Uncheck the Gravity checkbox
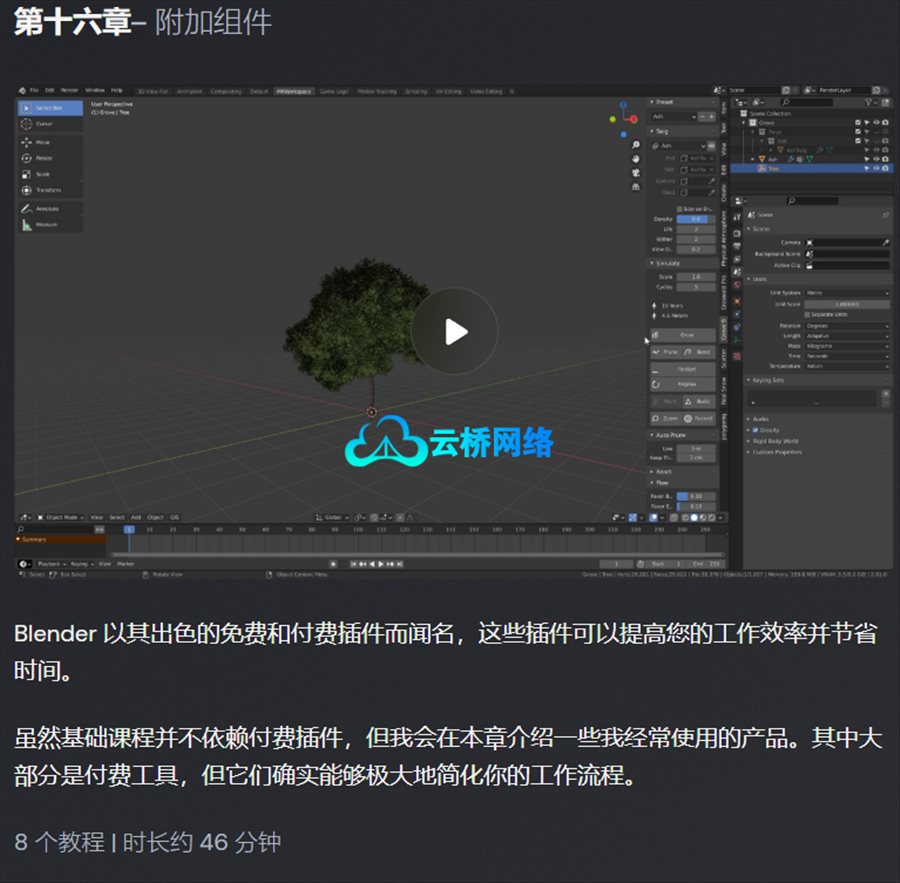 pyautogui.click(x=753, y=430)
